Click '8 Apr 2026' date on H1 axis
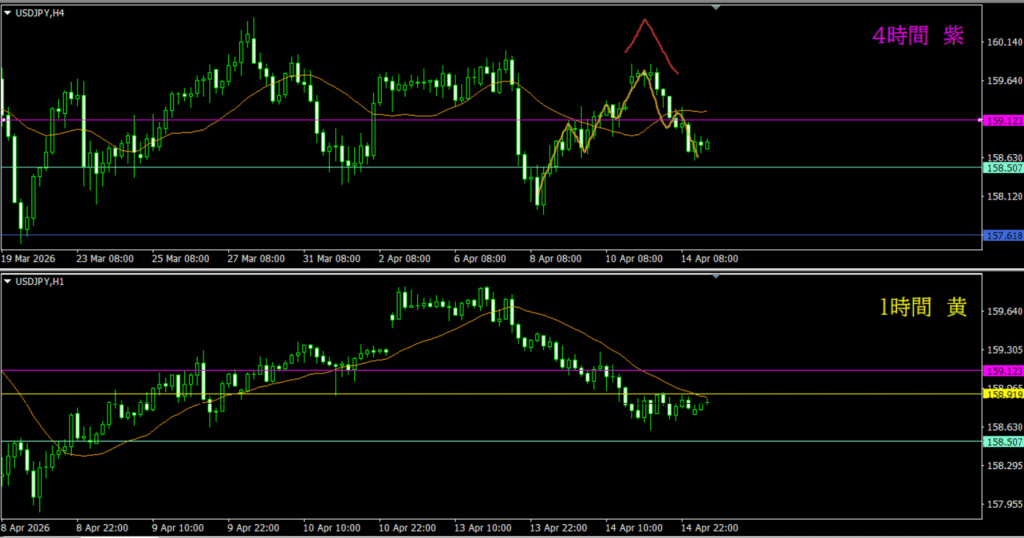 (27, 528)
